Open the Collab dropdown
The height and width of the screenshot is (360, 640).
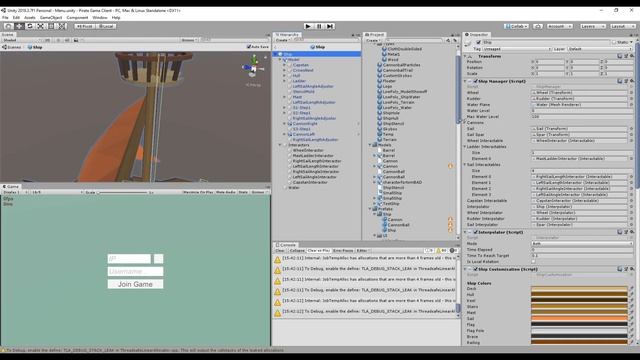click(x=516, y=26)
